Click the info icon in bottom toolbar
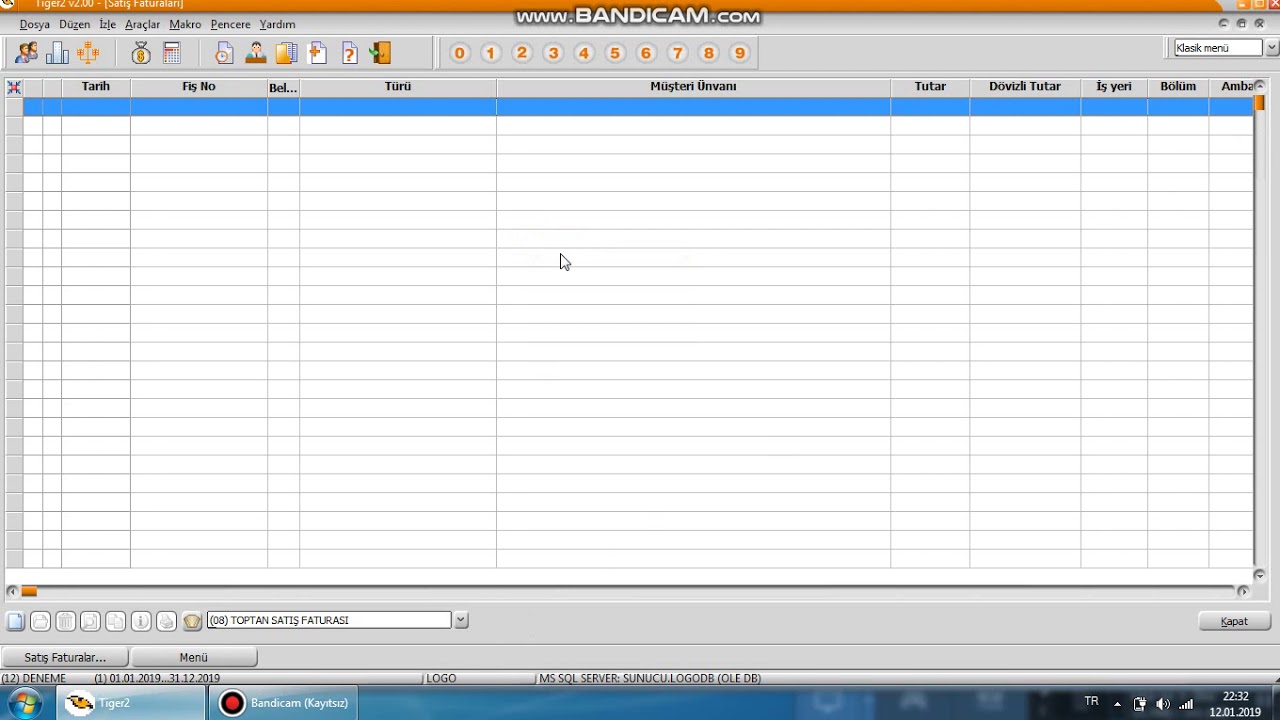 pos(141,621)
